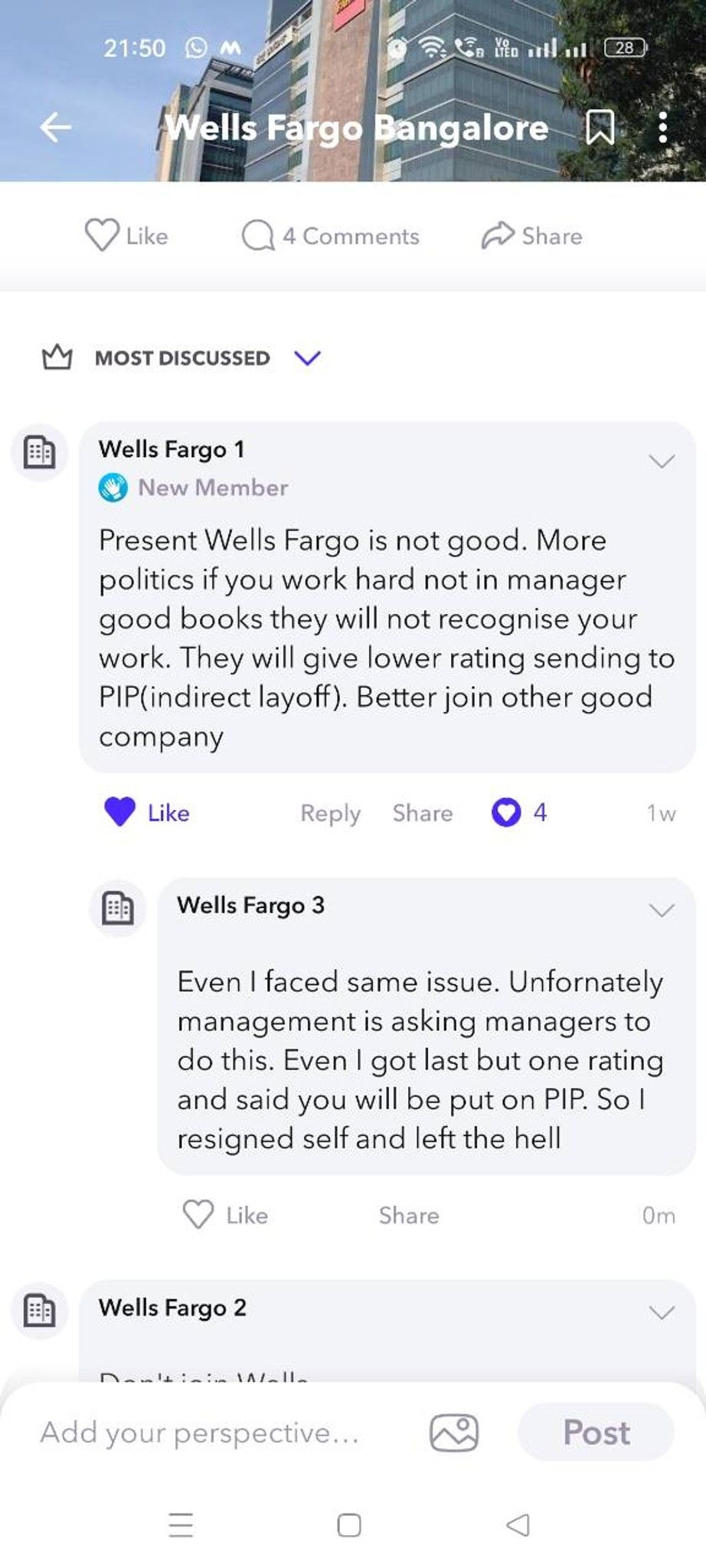The image size is (706, 1568).
Task: Expand options chevron on Wells Fargo 3's reply
Action: coord(662,910)
